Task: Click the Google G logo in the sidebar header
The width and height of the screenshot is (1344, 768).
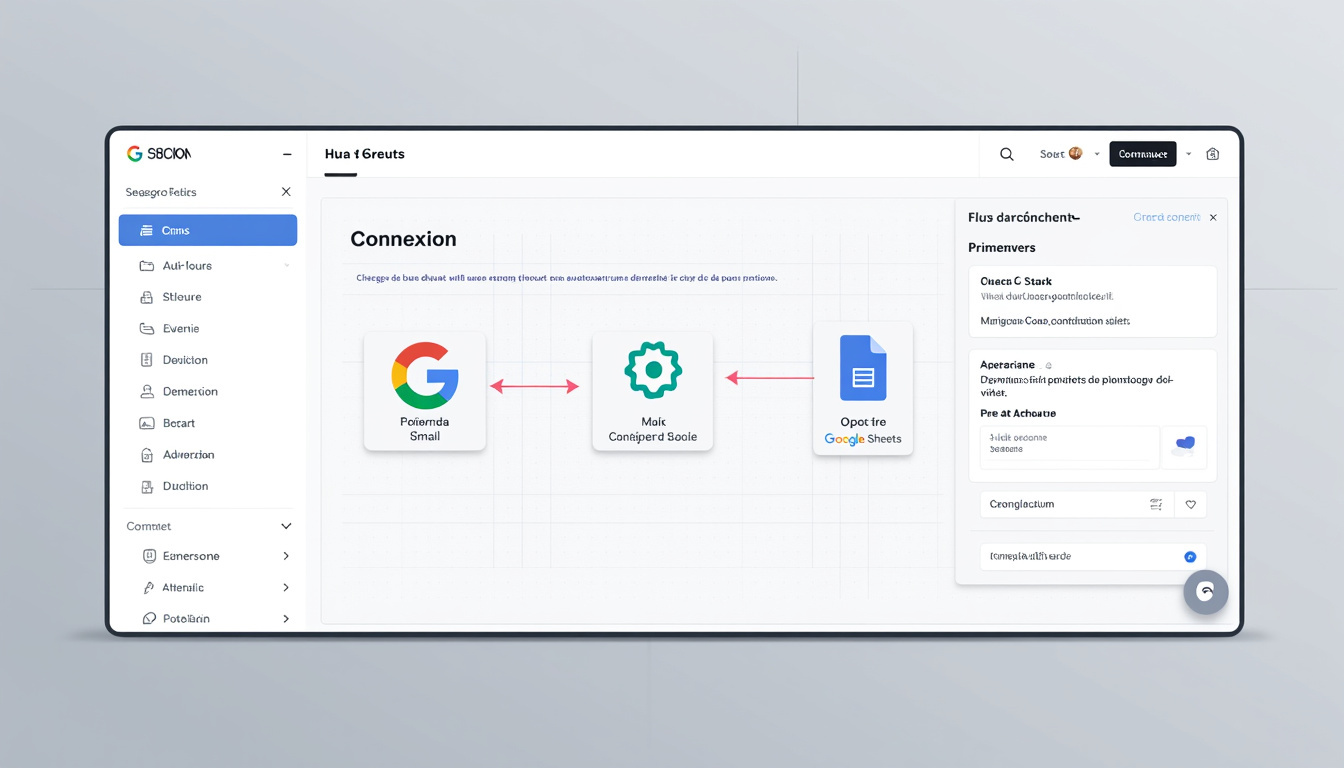Action: [135, 154]
